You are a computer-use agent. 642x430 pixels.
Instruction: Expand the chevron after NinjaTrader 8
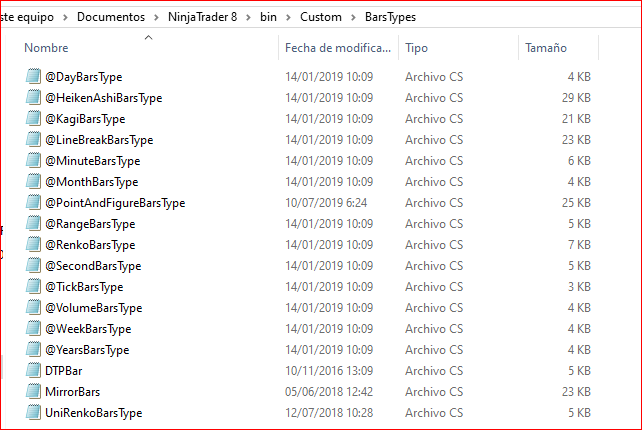(x=248, y=18)
